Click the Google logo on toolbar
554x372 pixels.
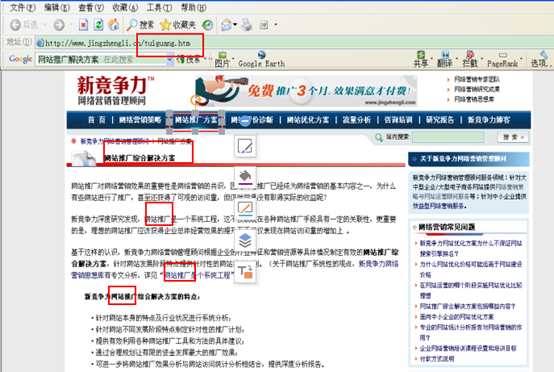pyautogui.click(x=20, y=59)
